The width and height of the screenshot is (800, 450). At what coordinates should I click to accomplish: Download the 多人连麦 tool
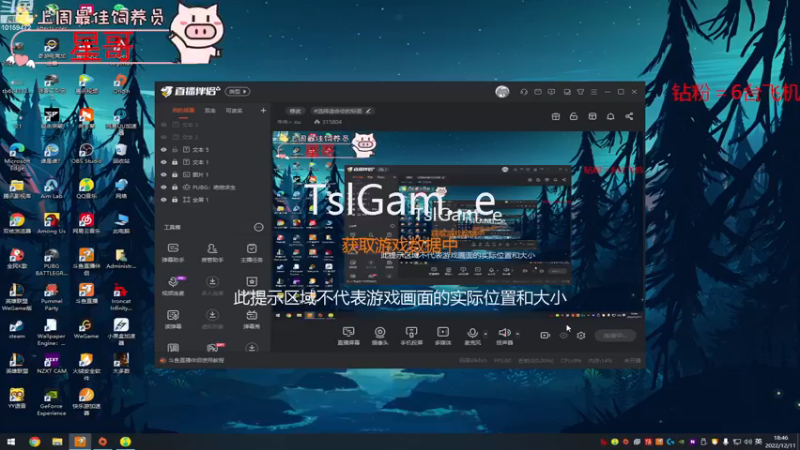click(x=212, y=286)
